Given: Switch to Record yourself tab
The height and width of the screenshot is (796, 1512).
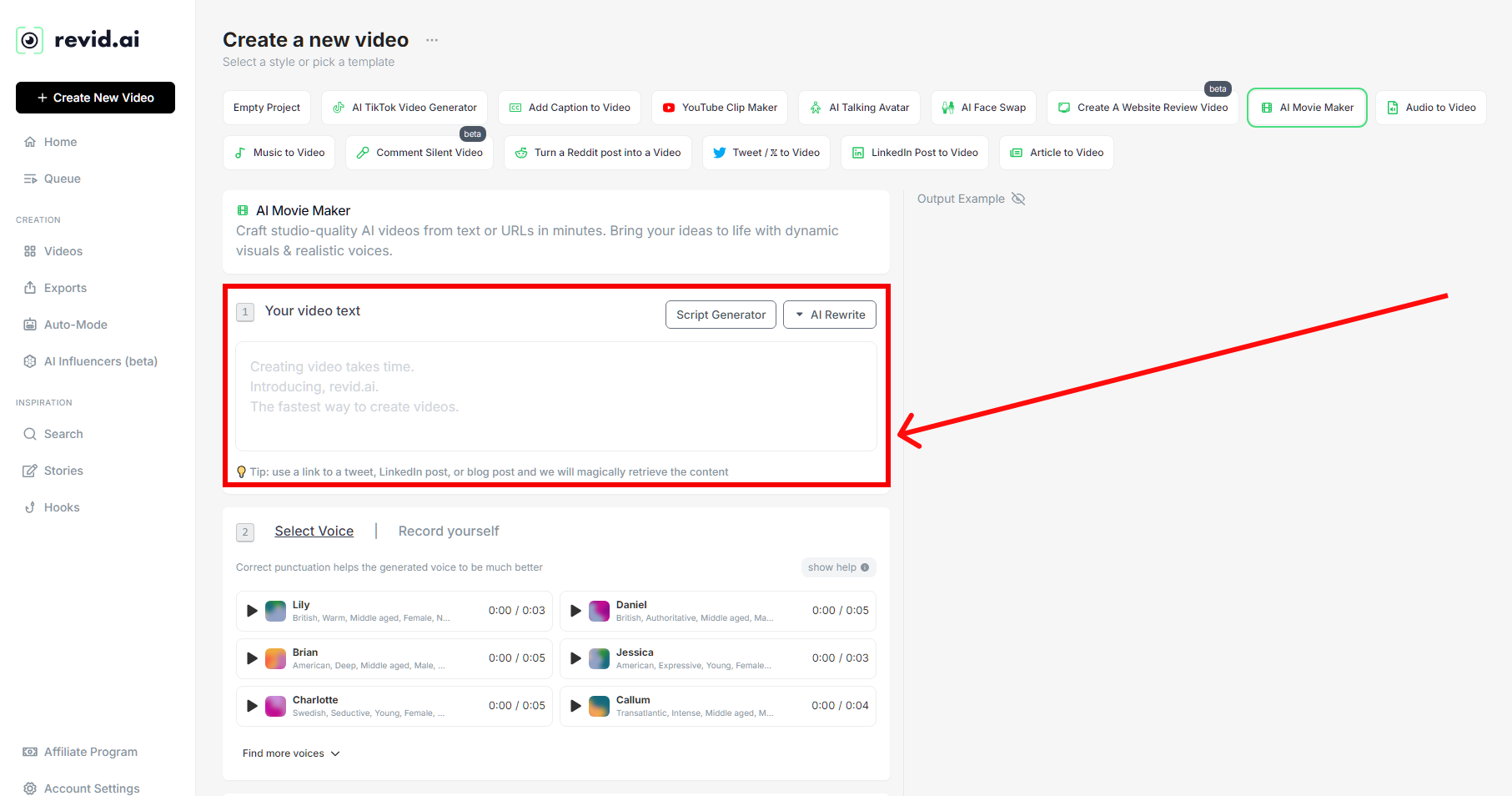Looking at the screenshot, I should click(449, 532).
